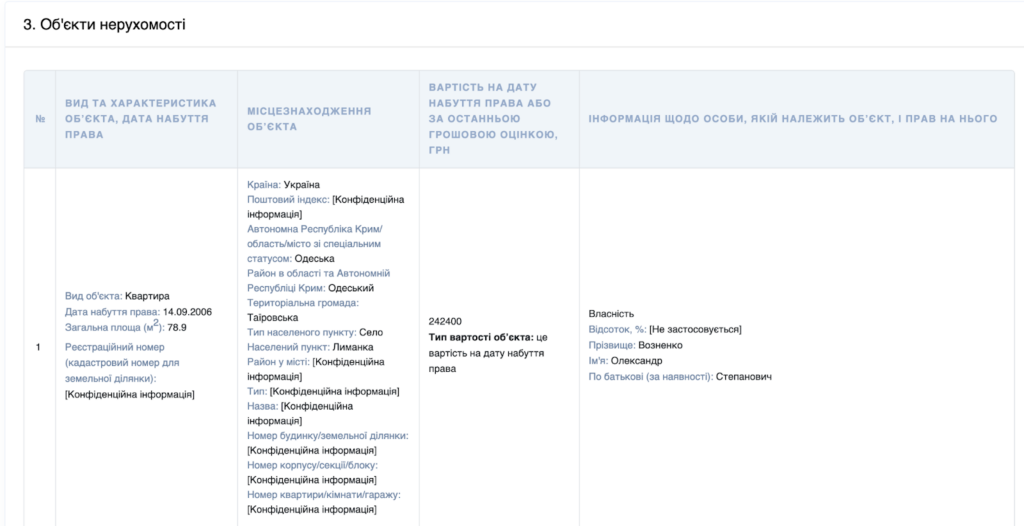Click the «Інформація щодо особи» column header

tap(792, 118)
